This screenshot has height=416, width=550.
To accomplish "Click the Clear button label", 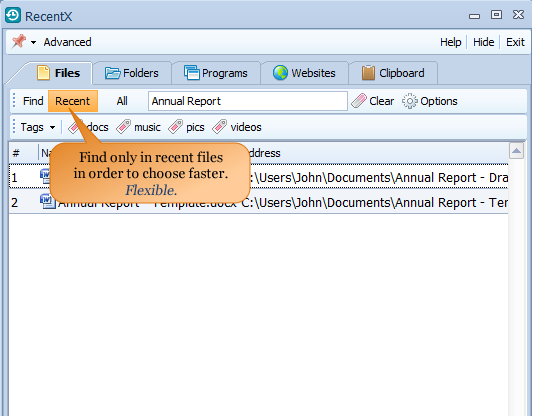I will coord(382,101).
